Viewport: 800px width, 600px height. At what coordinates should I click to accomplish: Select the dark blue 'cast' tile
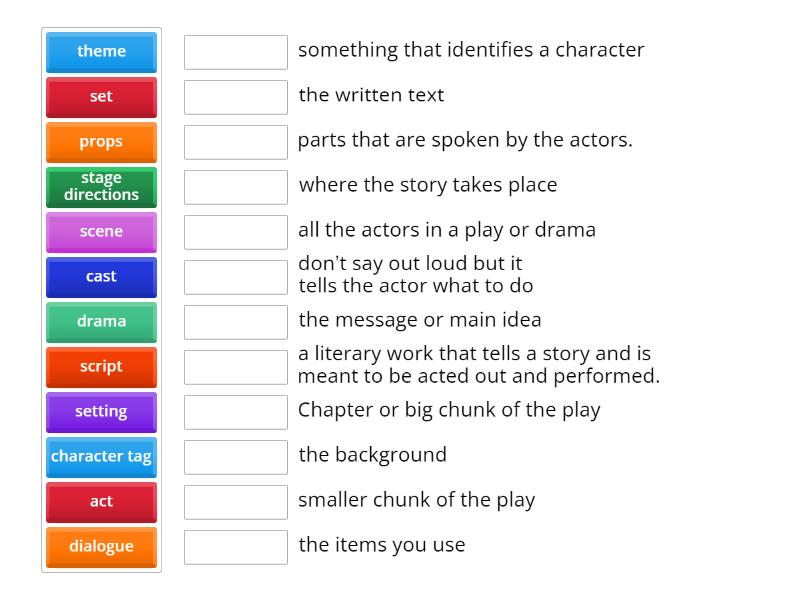[100, 277]
